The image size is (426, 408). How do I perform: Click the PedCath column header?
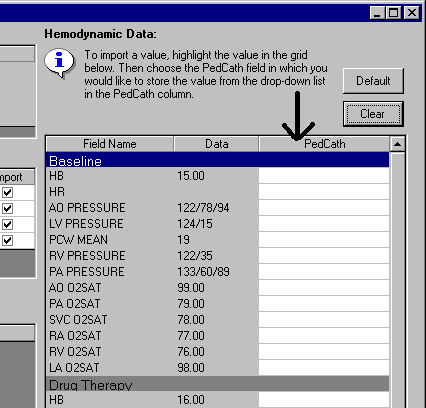[324, 144]
